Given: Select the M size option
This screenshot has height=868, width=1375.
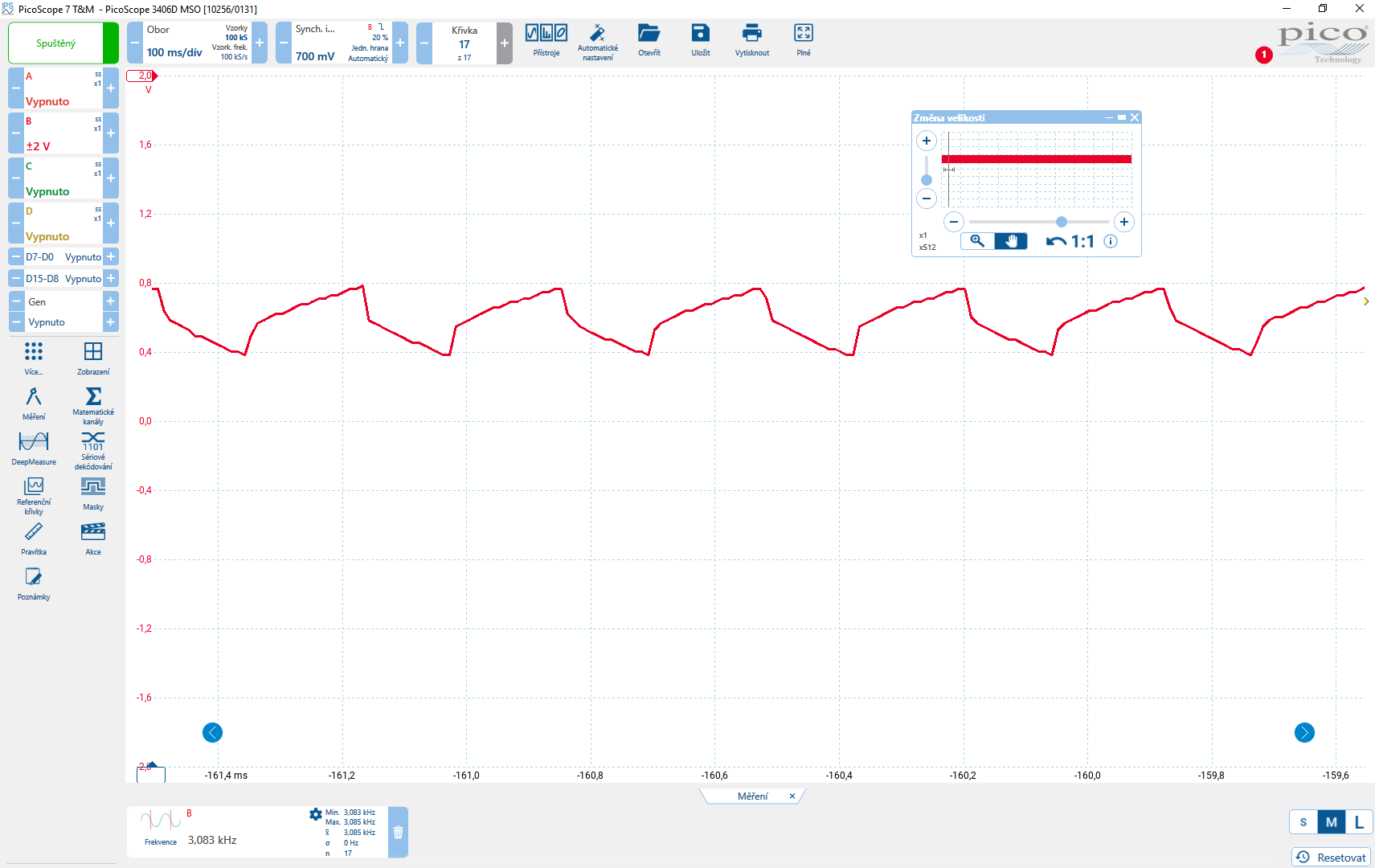Looking at the screenshot, I should pyautogui.click(x=1331, y=821).
